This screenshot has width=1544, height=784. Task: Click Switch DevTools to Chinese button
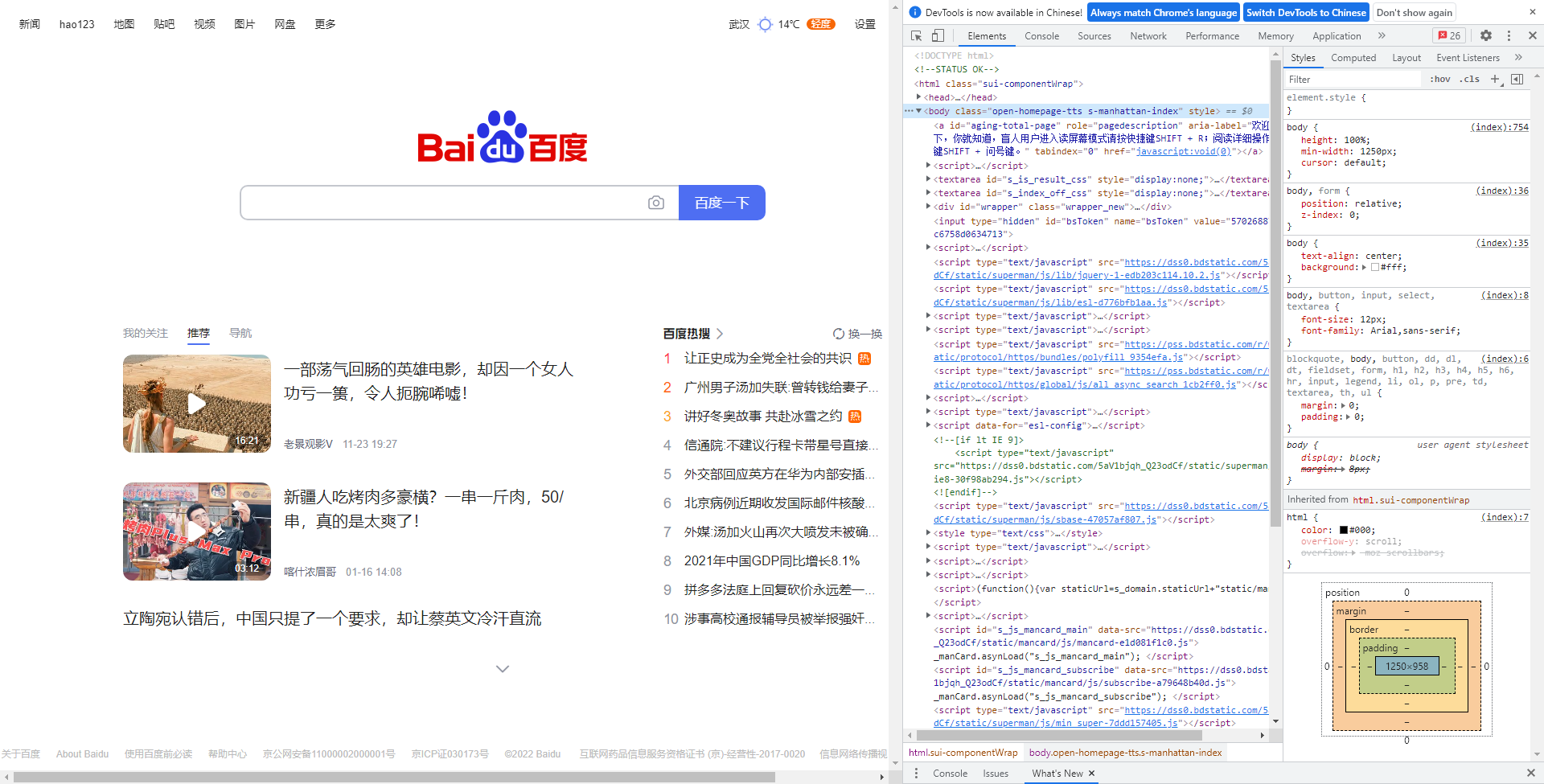pyautogui.click(x=1306, y=13)
